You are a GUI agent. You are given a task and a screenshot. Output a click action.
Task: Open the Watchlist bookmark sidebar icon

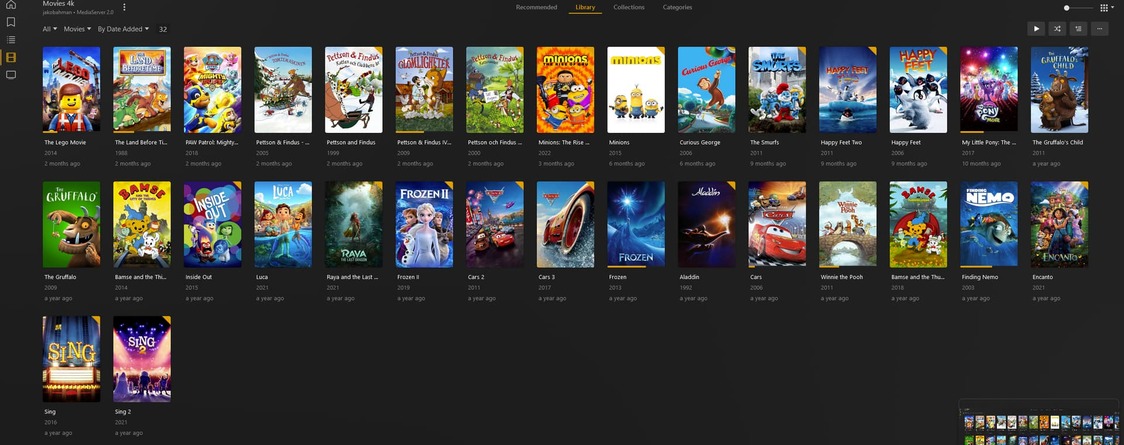click(x=11, y=22)
